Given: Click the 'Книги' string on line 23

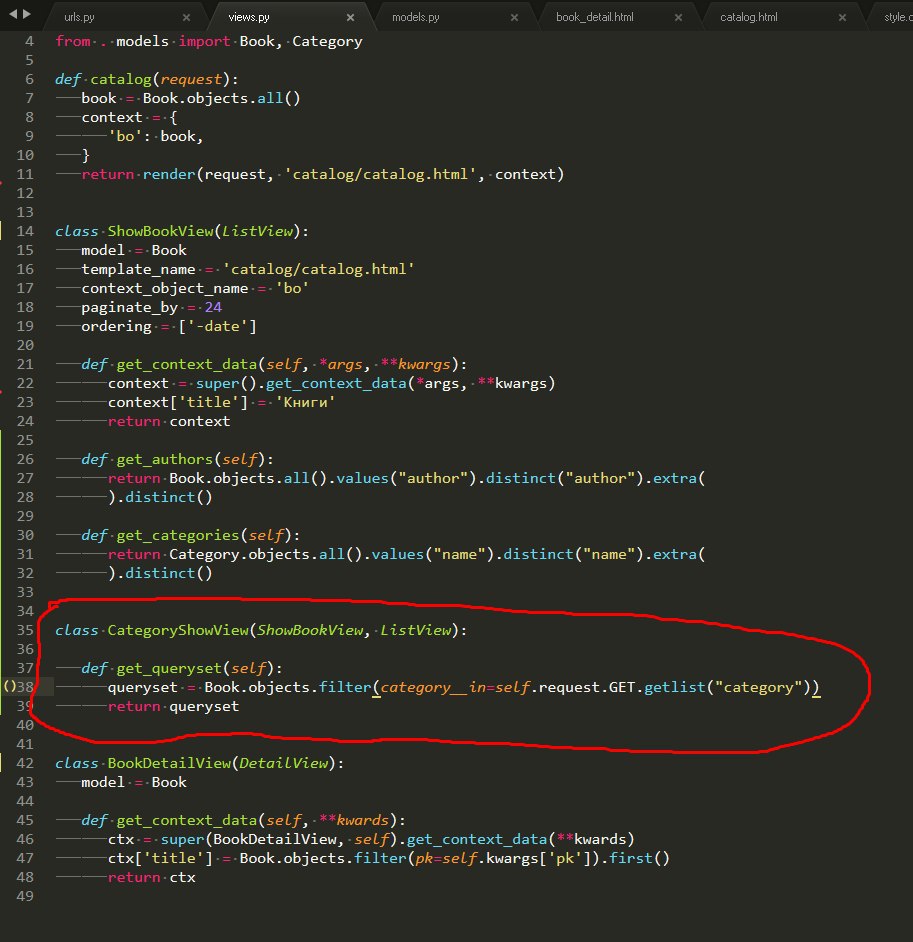Looking at the screenshot, I should click(305, 403).
